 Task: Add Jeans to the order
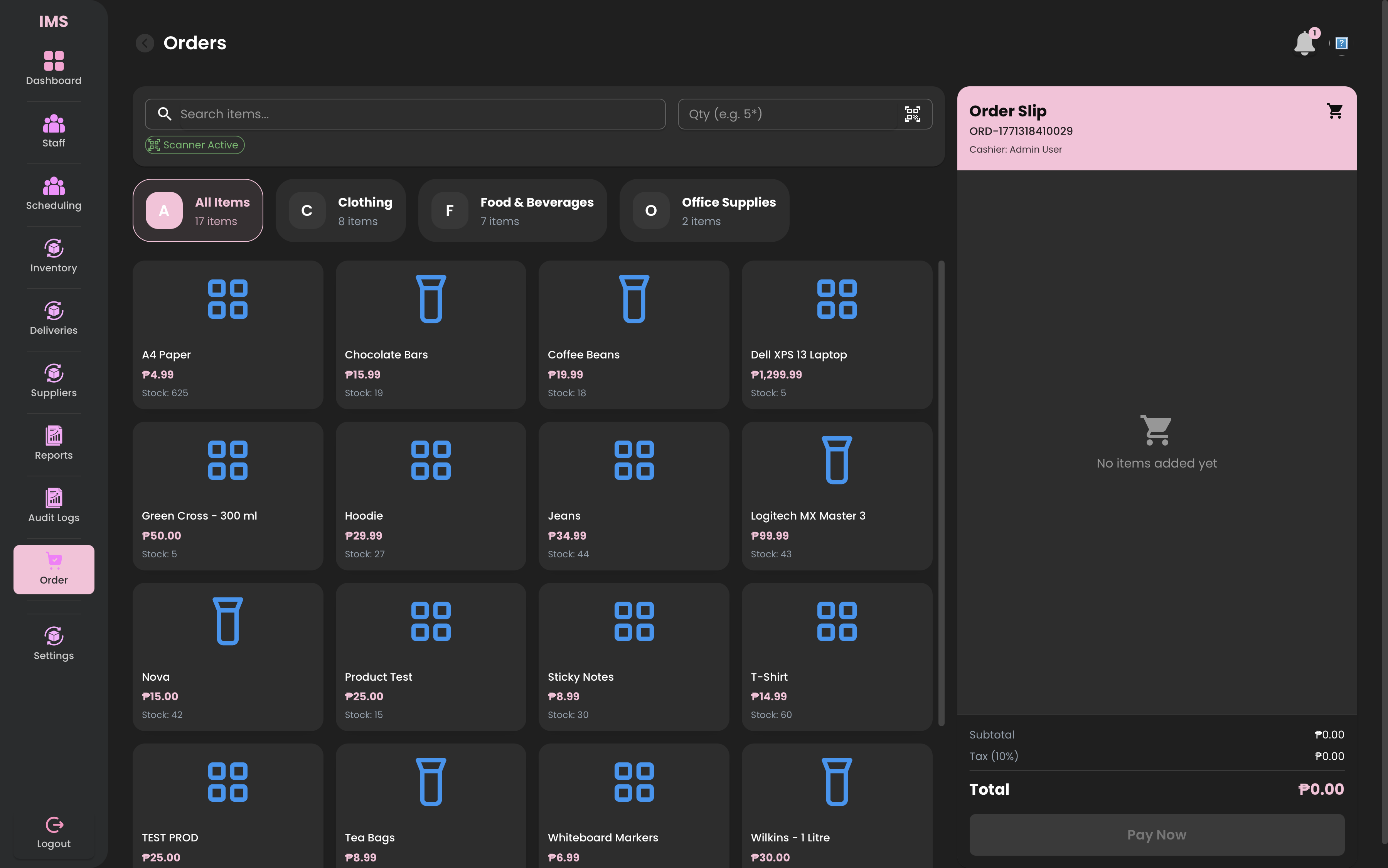click(x=634, y=496)
